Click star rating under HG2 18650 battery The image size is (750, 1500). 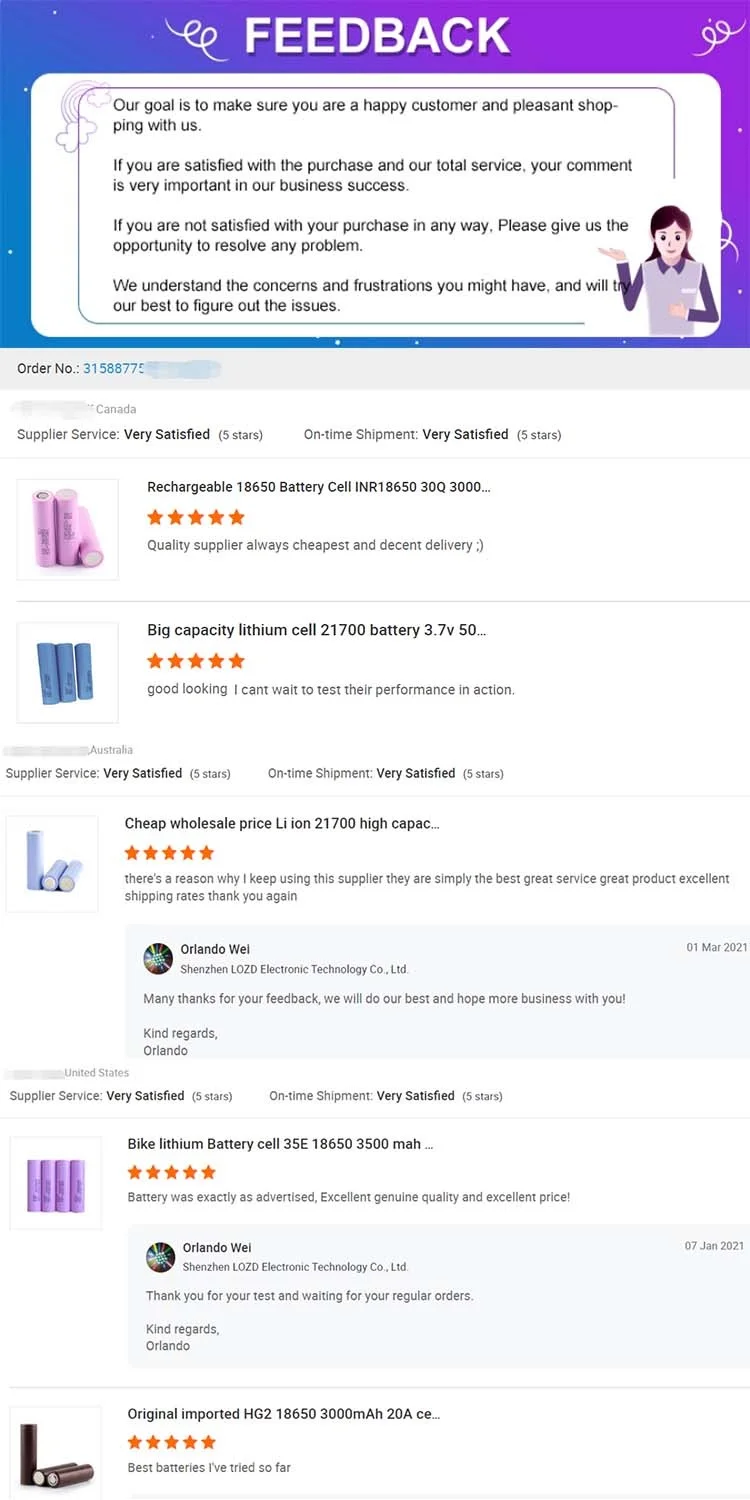(x=172, y=1442)
